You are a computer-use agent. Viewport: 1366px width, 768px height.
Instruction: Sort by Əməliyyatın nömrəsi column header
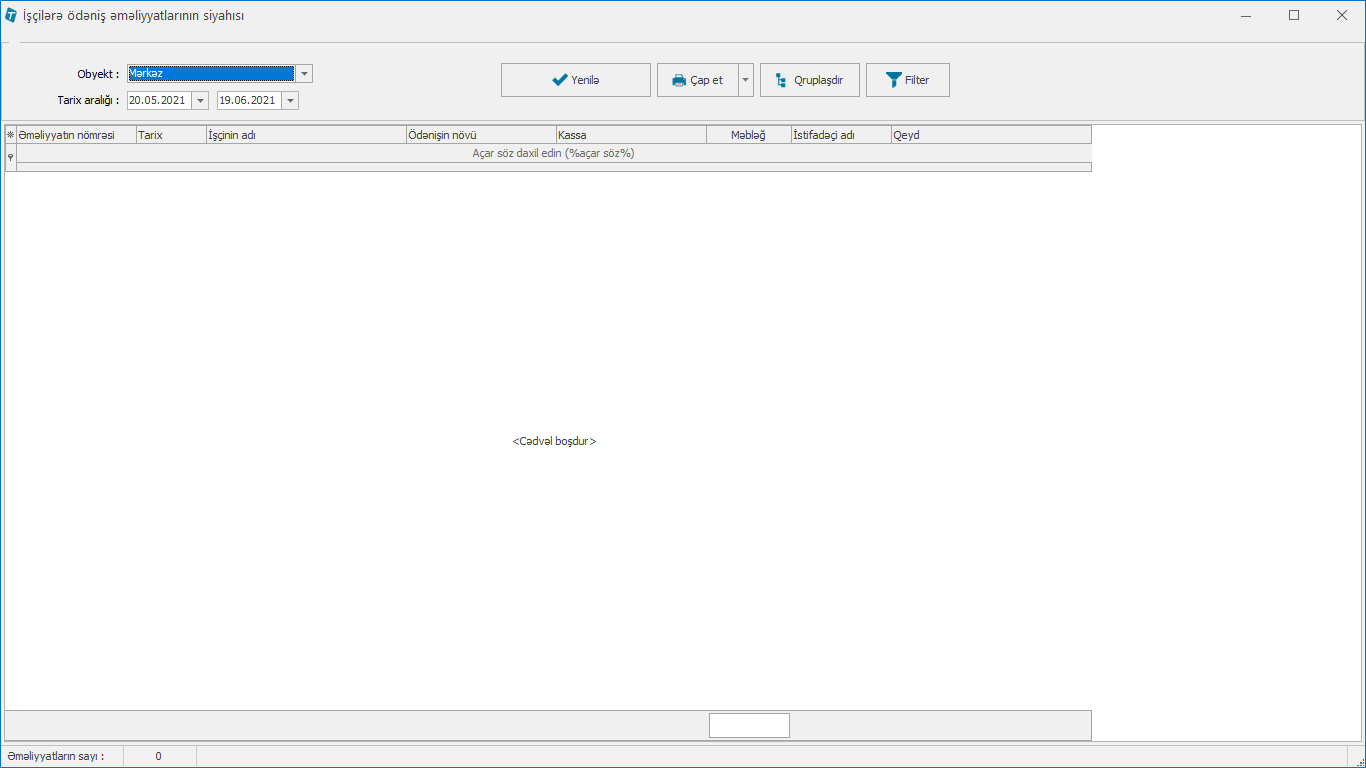point(76,135)
